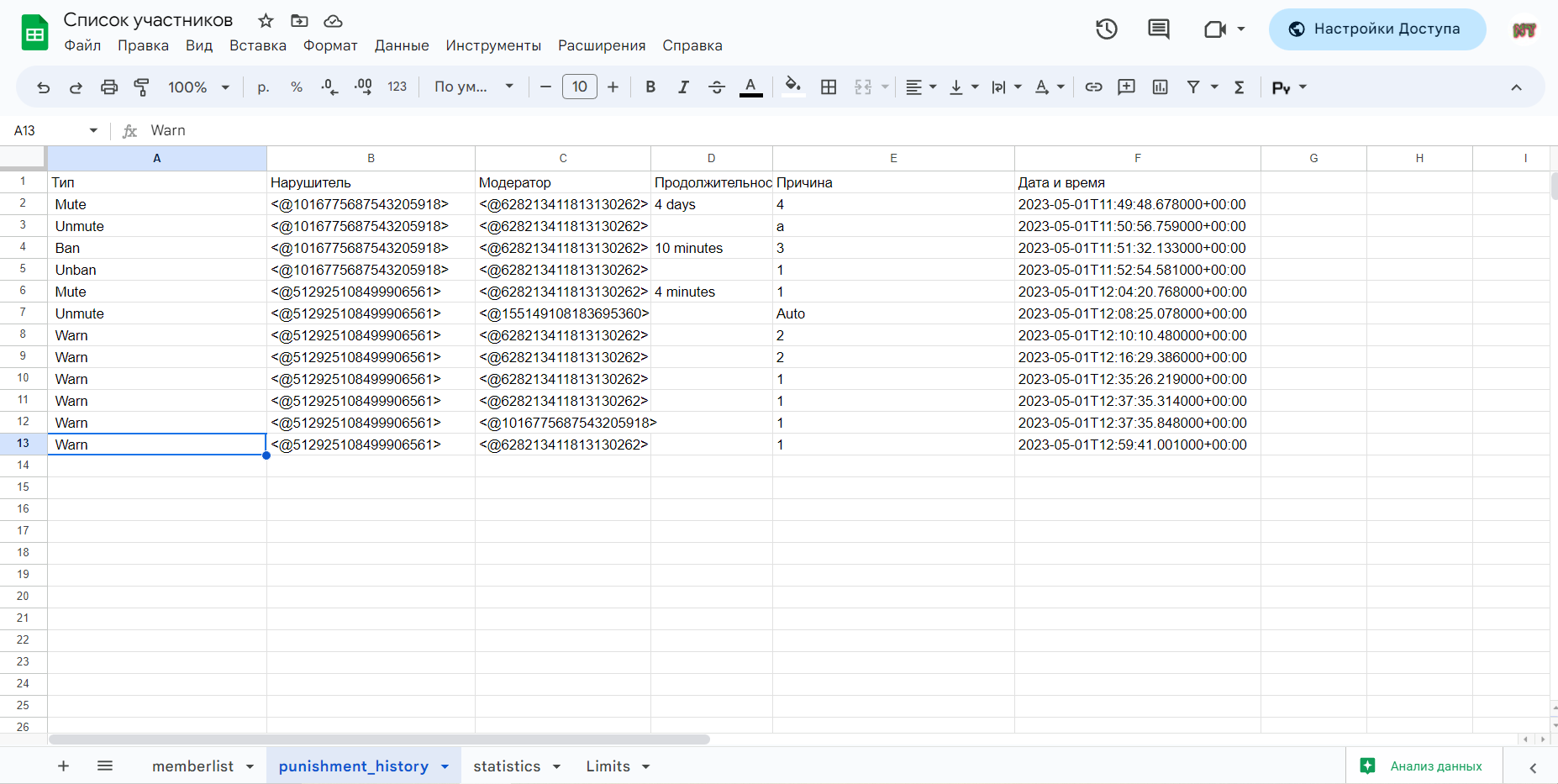Decrease decimal places
The height and width of the screenshot is (784, 1558).
[x=329, y=87]
